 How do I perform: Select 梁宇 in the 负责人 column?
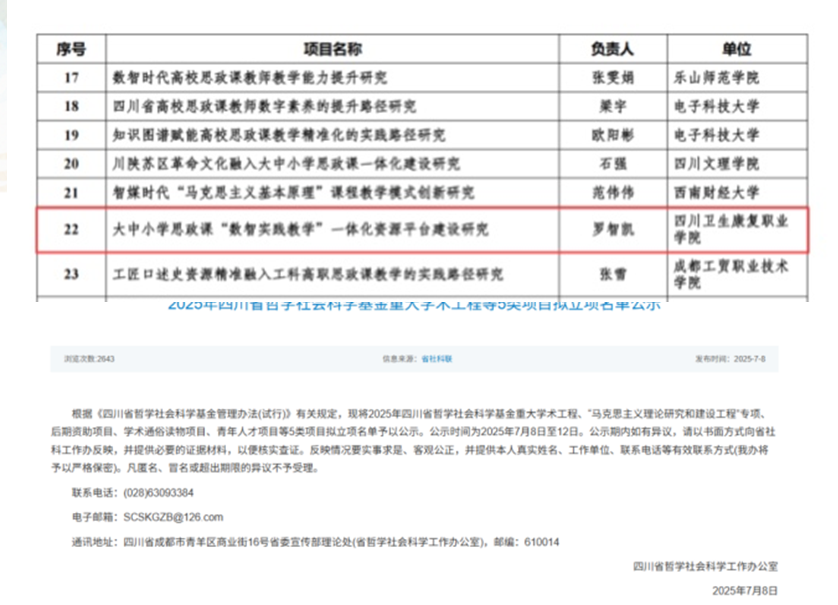[612, 106]
